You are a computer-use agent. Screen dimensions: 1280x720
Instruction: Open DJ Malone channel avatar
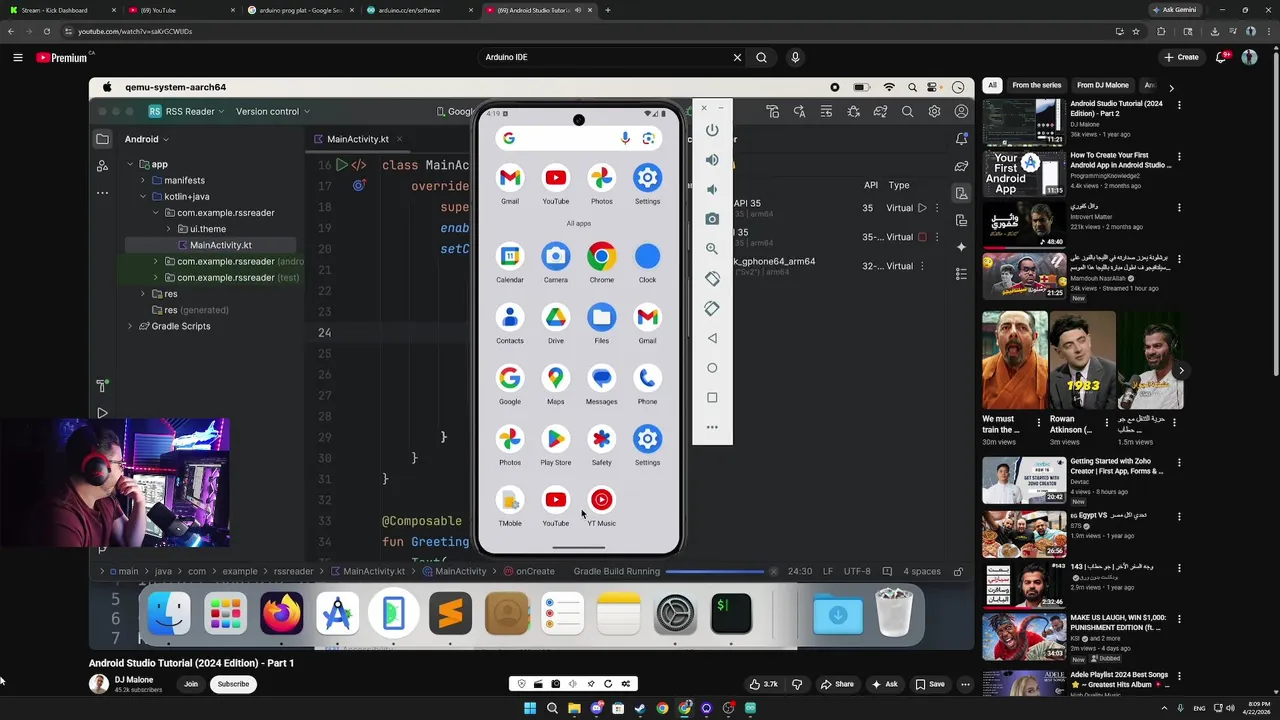click(x=98, y=684)
